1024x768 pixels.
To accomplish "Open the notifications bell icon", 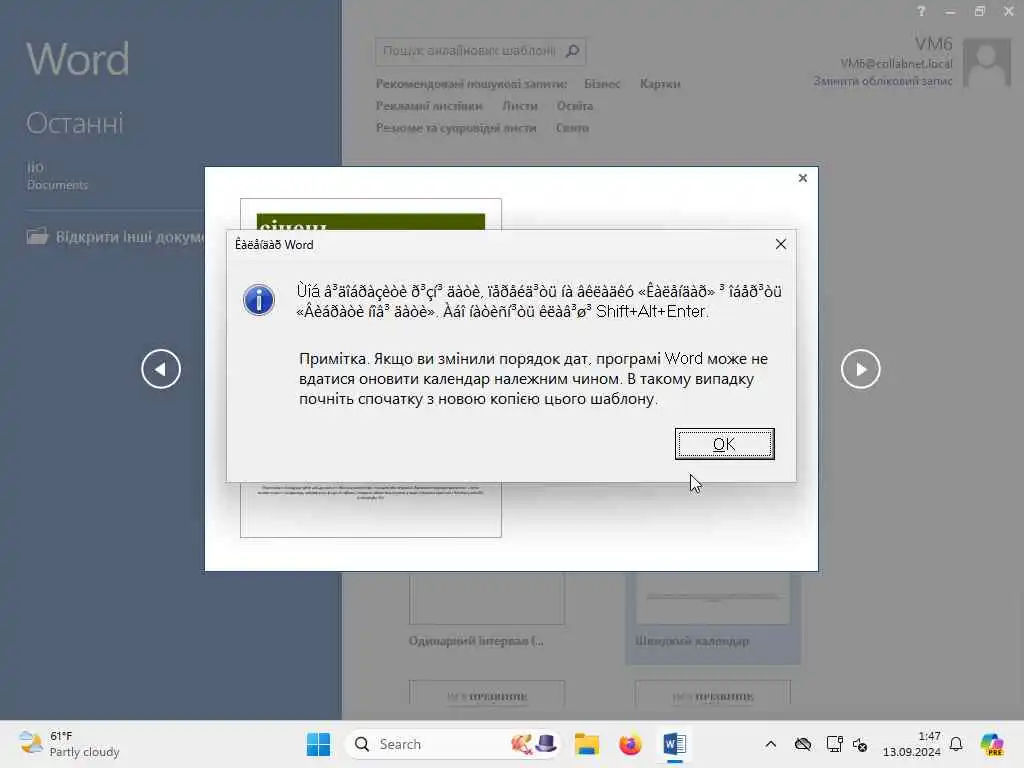I will [x=956, y=744].
